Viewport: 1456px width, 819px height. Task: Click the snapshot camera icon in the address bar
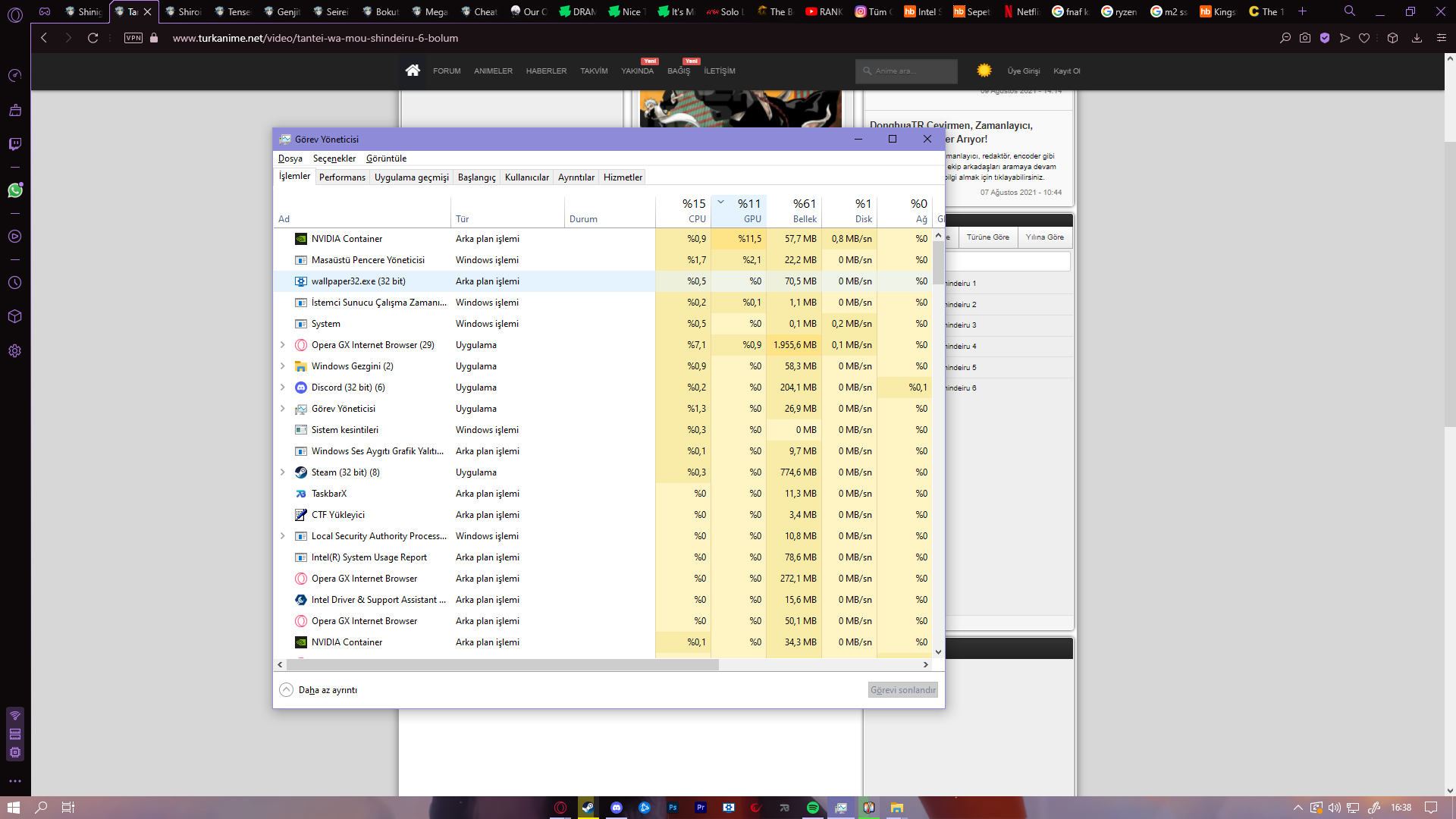coord(1304,38)
